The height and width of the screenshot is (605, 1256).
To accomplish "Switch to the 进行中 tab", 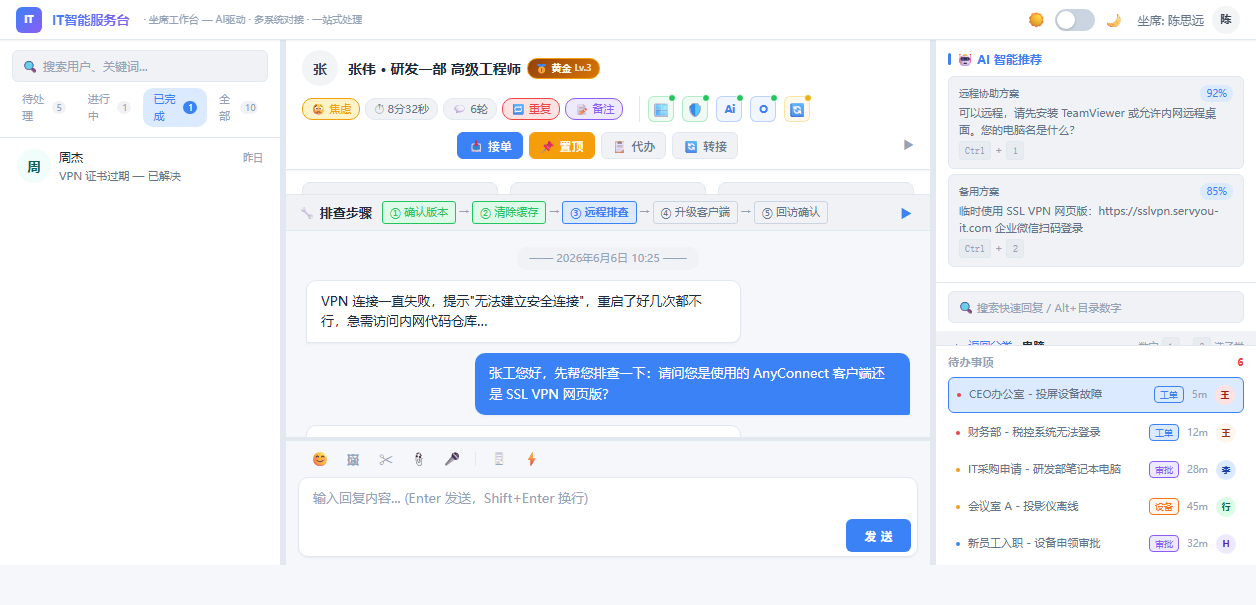I will tap(108, 107).
